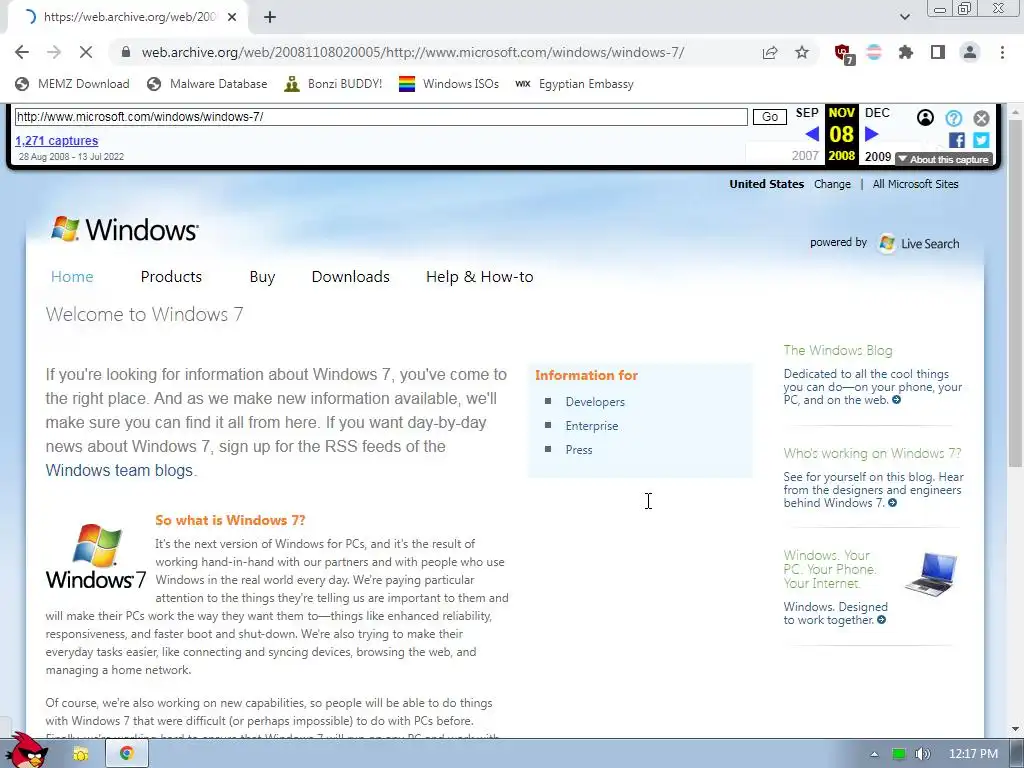
Task: Share capture on Facebook icon
Action: (x=957, y=140)
